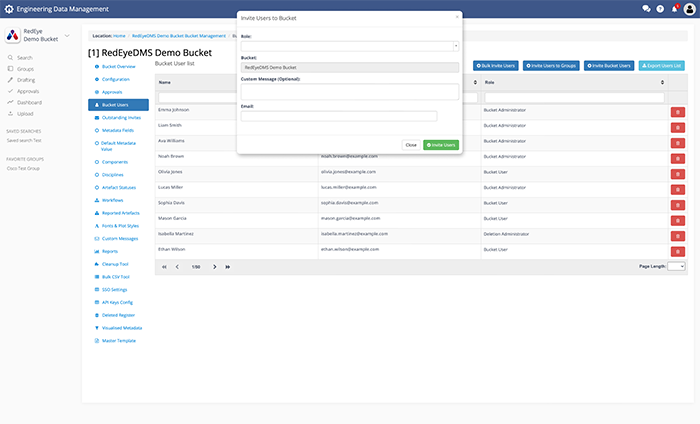Open the chat messages icon in header
The image size is (700, 424).
646,8
